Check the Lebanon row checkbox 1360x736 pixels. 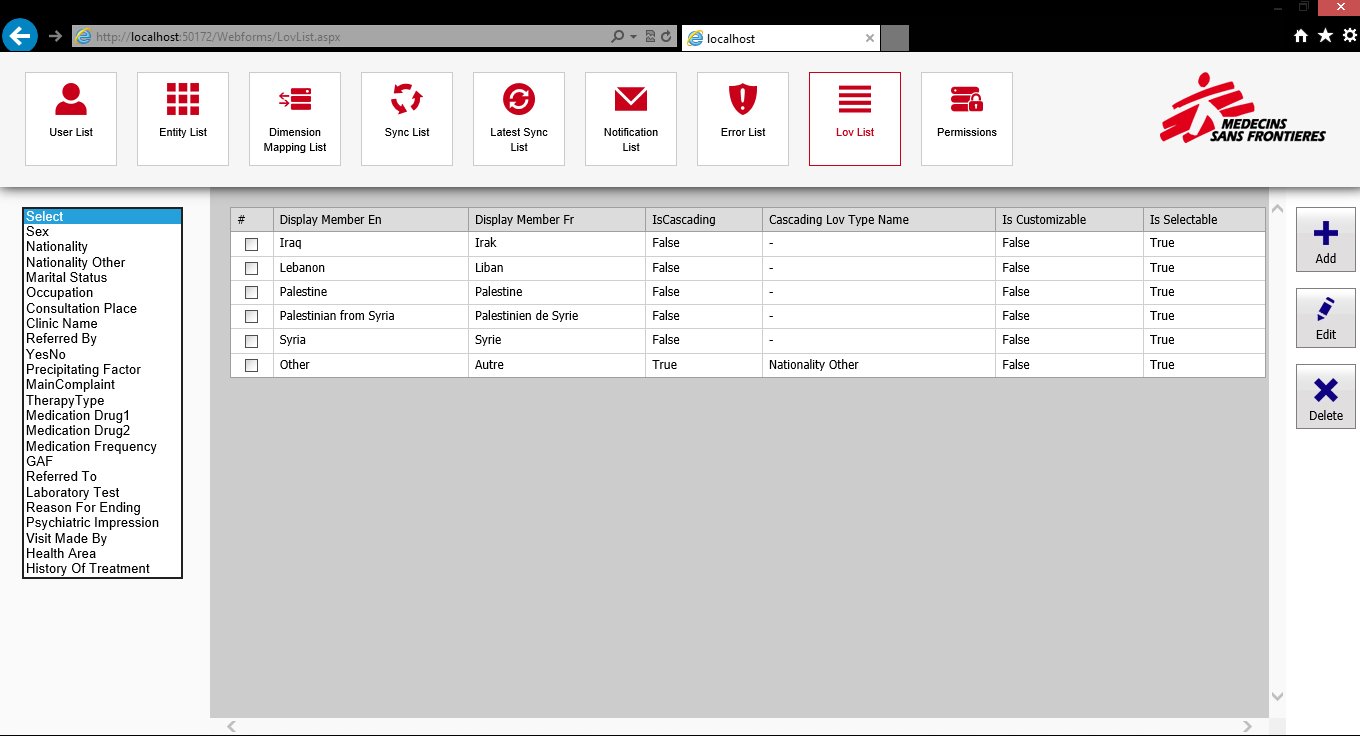tap(251, 268)
